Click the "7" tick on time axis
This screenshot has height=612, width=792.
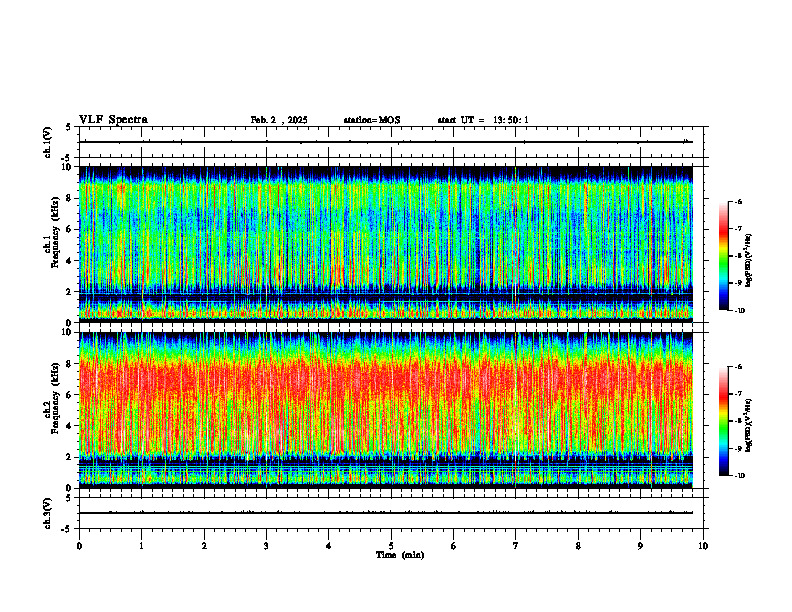(x=516, y=546)
